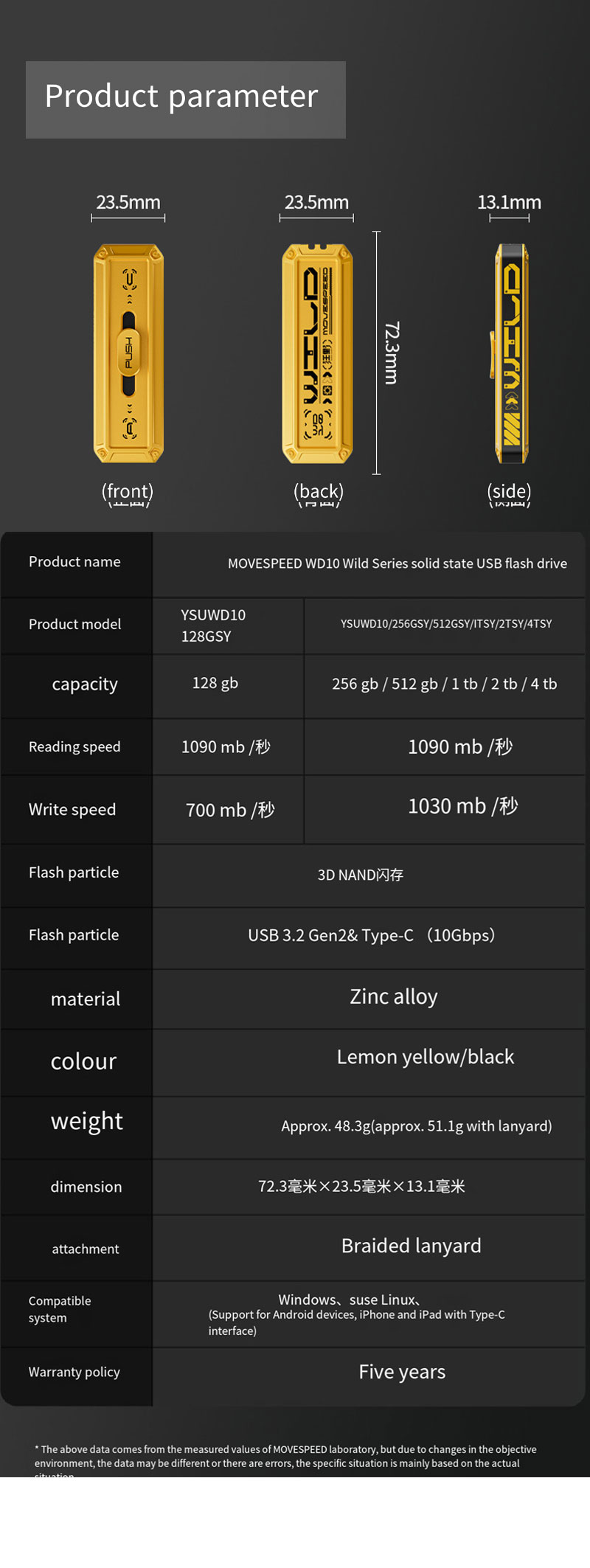The height and width of the screenshot is (1568, 590).
Task: Select the 256 gb / 512 gb capacity cell
Action: (x=445, y=684)
